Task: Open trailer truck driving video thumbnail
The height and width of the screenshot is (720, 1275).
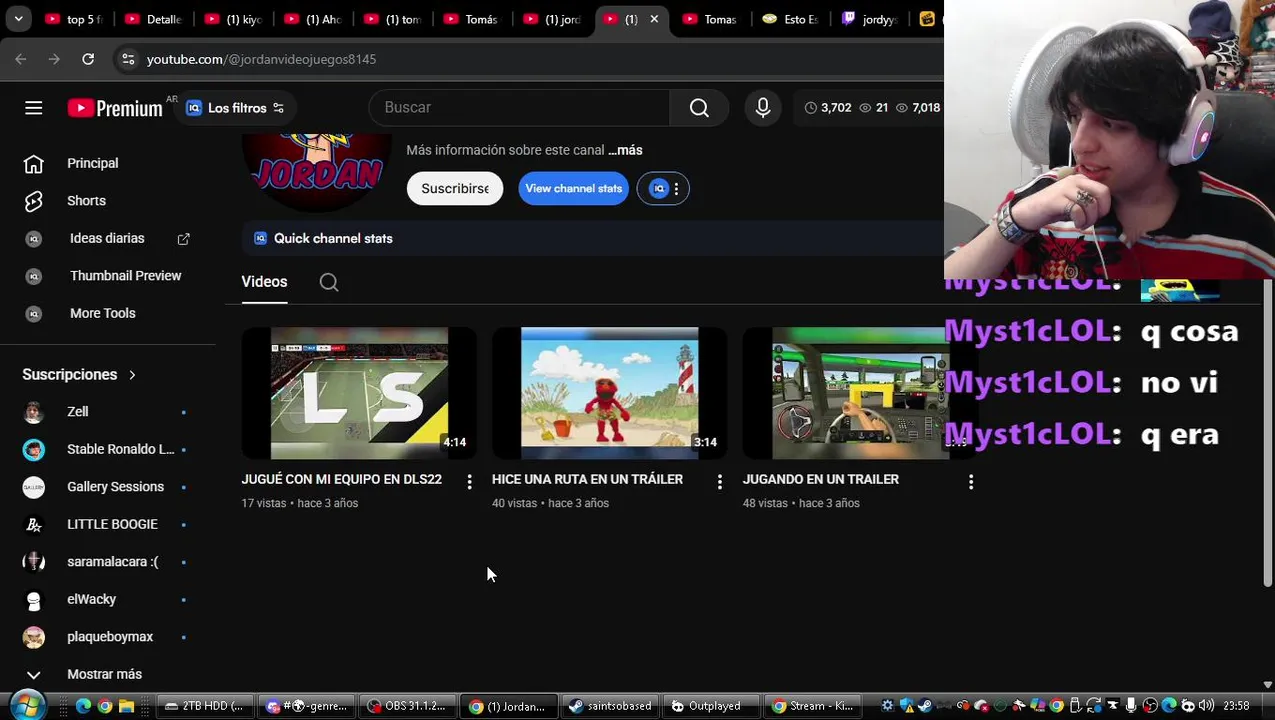Action: coord(860,393)
